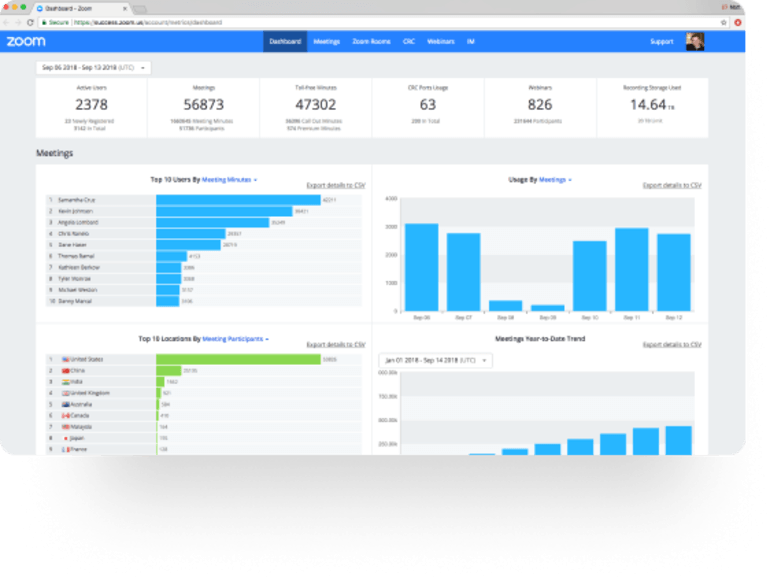Image resolution: width=770 pixels, height=577 pixels.
Task: Open the Meetings nav tab
Action: [327, 41]
